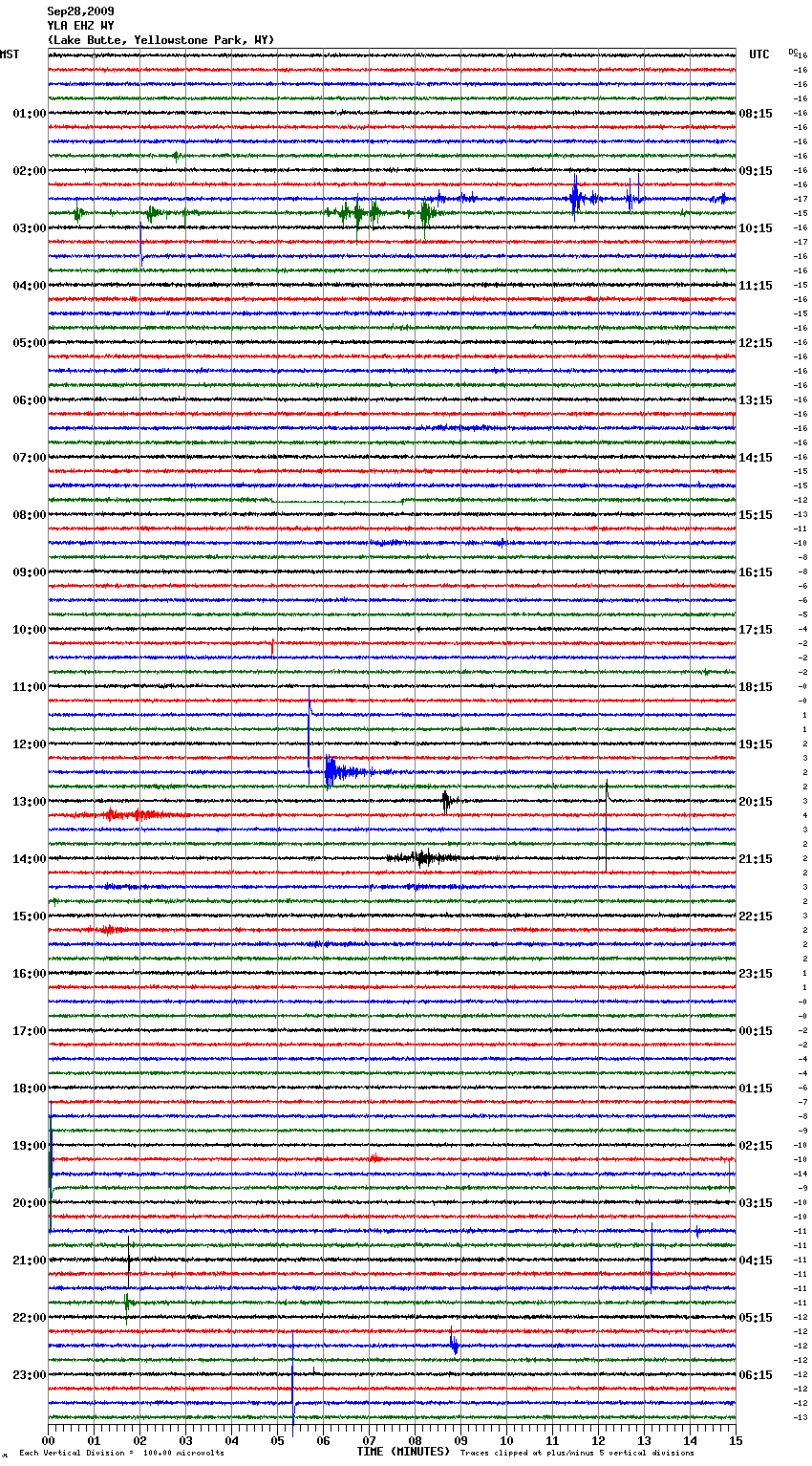Click the MST timezone header label
Screen dimensions: 812x1466
[x=10, y=54]
